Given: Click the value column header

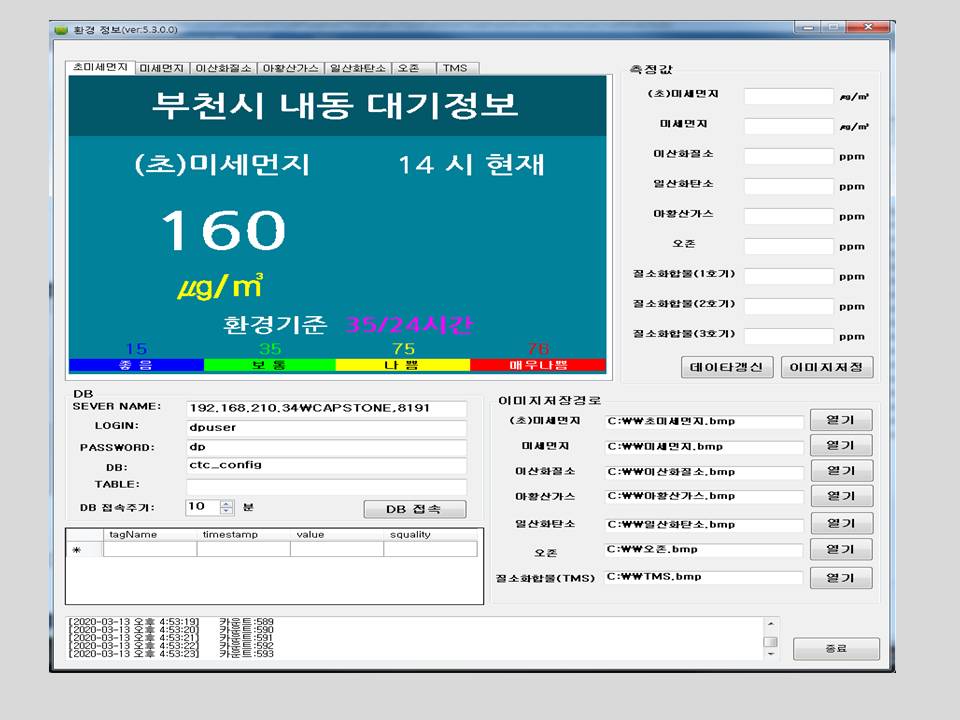Looking at the screenshot, I should [x=337, y=534].
